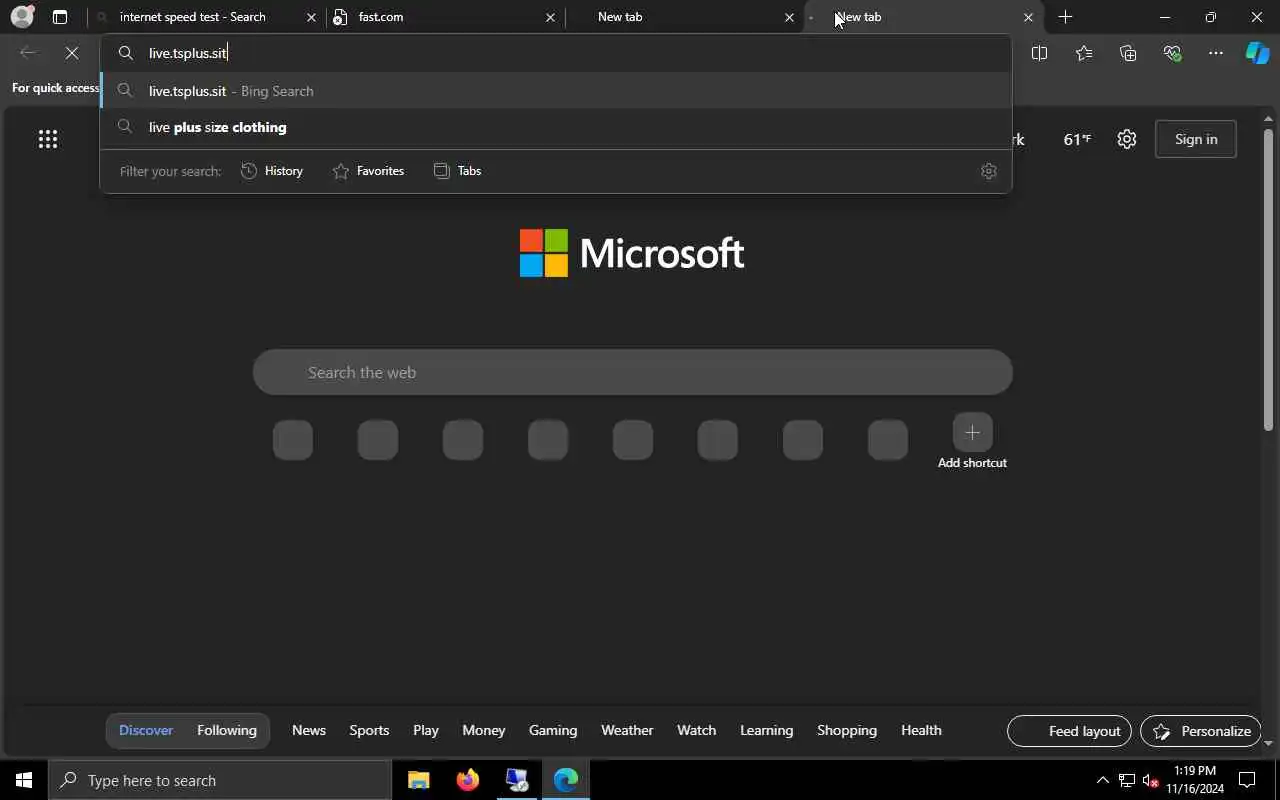
Task: Open new tab page settings gear
Action: tap(1127, 139)
